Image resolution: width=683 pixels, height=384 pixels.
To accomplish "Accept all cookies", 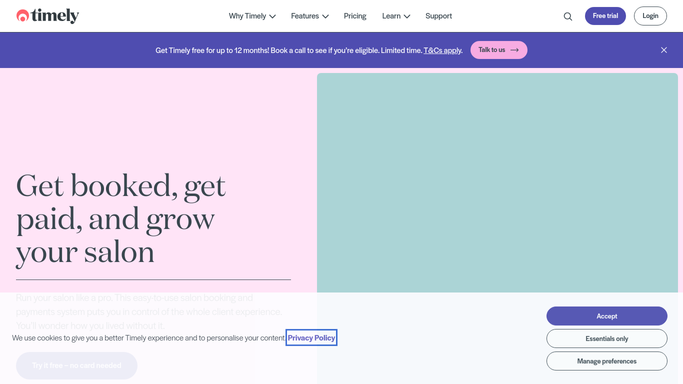I will coord(607,316).
